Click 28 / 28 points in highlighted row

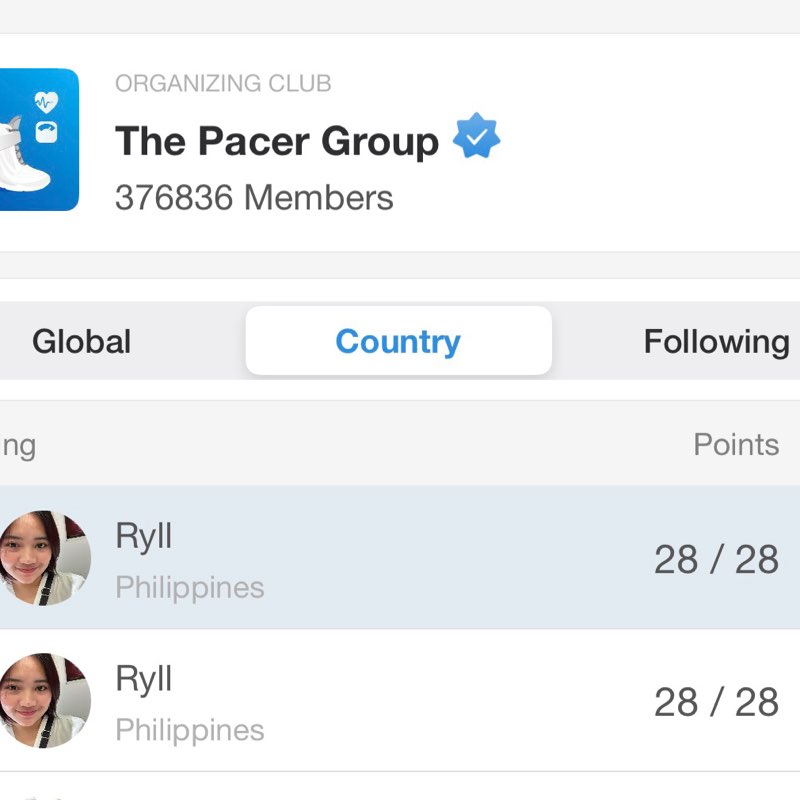[x=716, y=560]
